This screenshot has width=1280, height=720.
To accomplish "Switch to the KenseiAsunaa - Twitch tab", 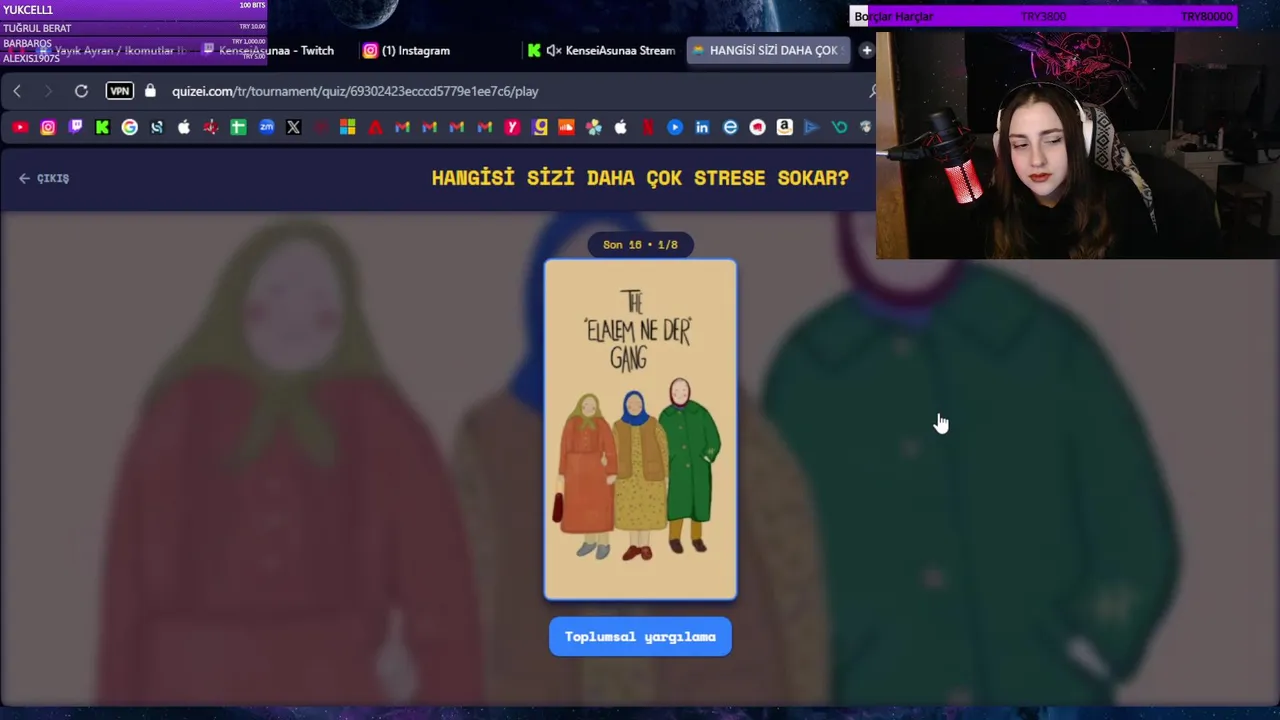I will coord(268,50).
